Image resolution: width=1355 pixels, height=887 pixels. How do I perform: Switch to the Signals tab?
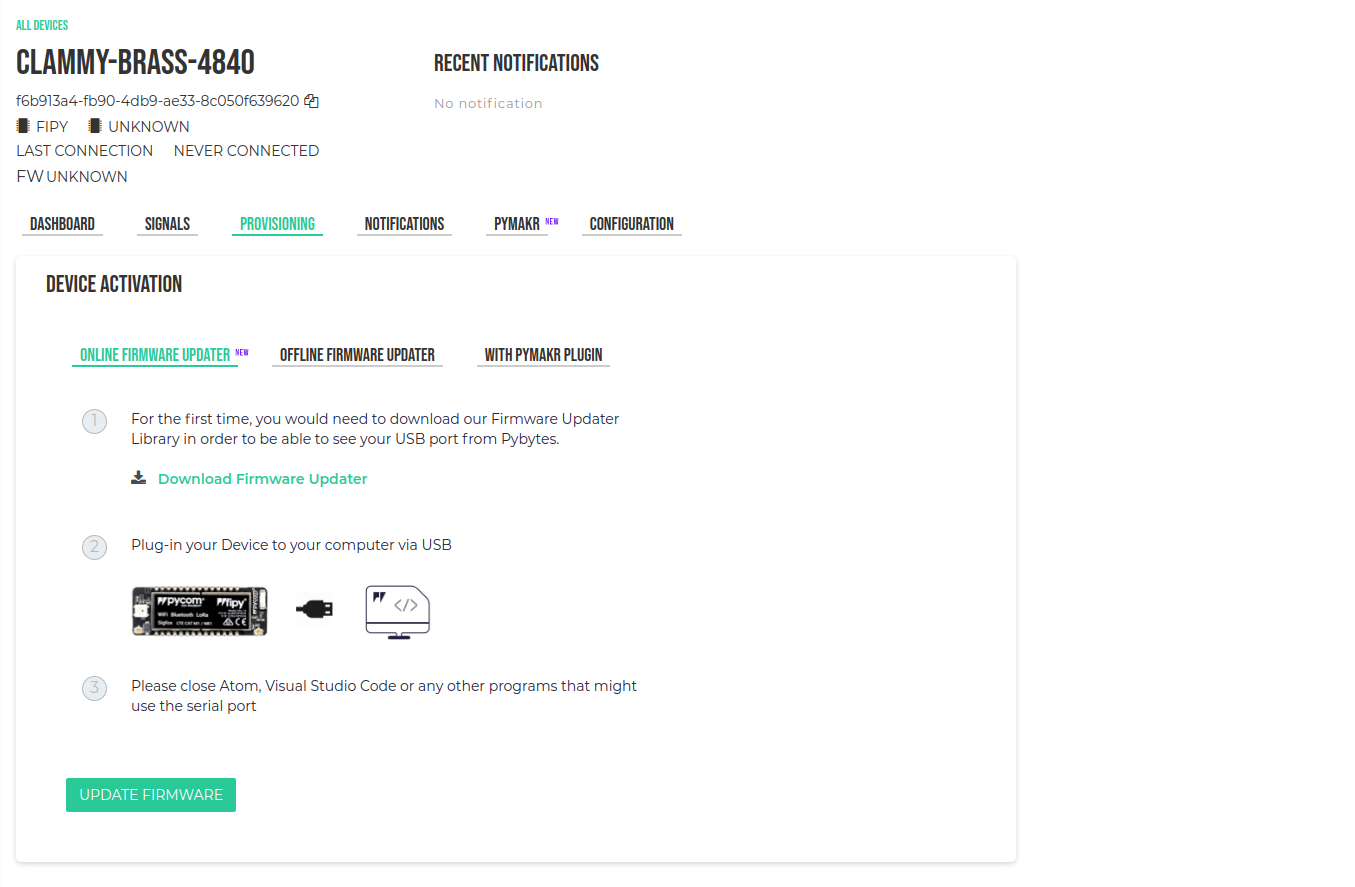pos(167,224)
